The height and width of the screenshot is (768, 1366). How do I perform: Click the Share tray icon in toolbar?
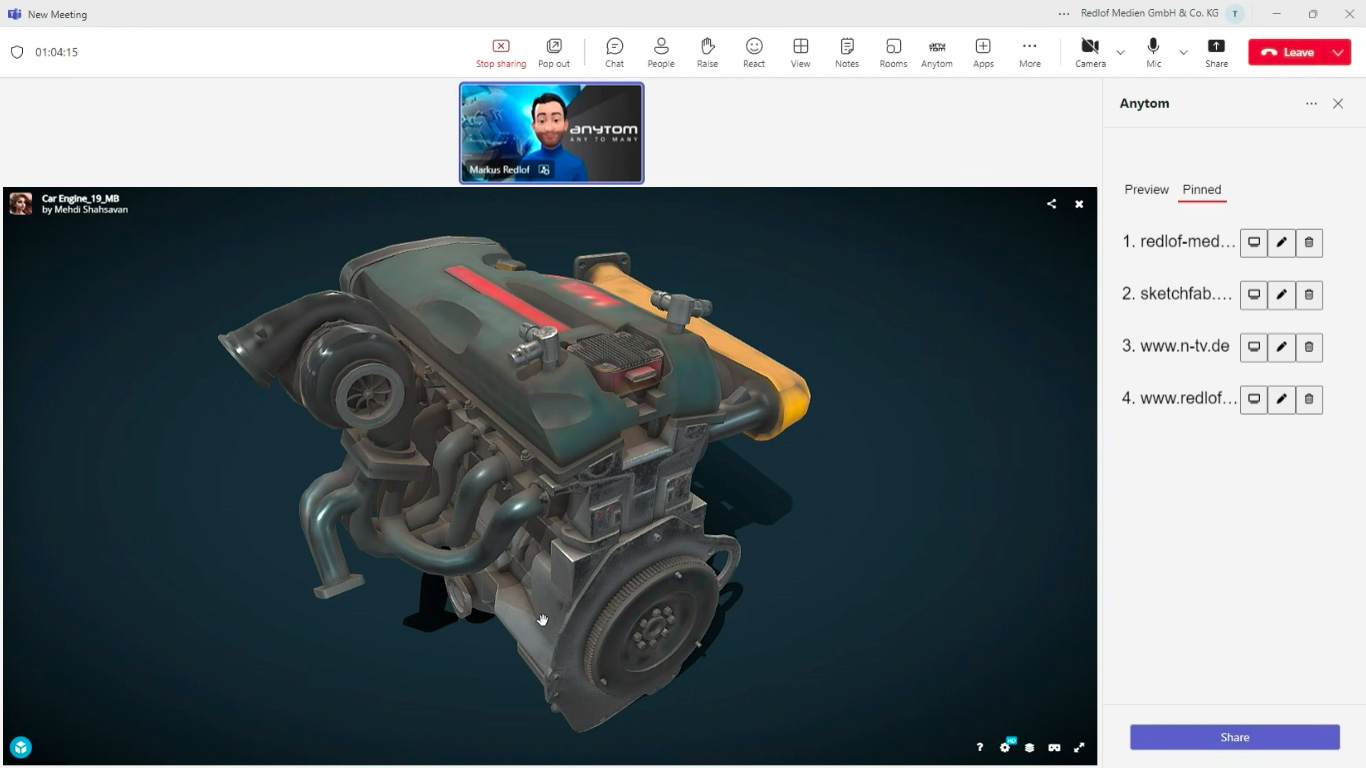coord(1216,53)
